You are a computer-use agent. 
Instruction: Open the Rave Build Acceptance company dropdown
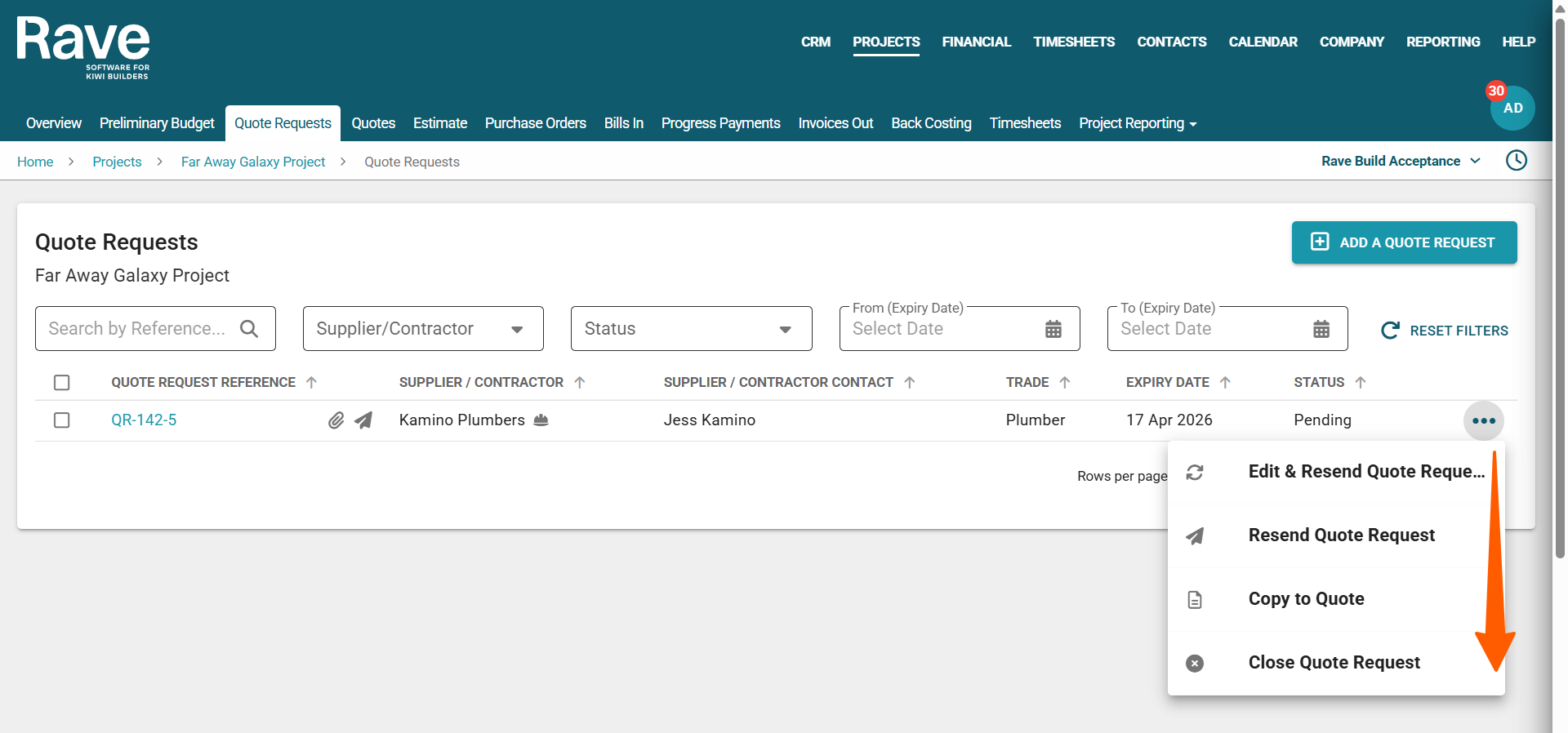tap(1401, 162)
